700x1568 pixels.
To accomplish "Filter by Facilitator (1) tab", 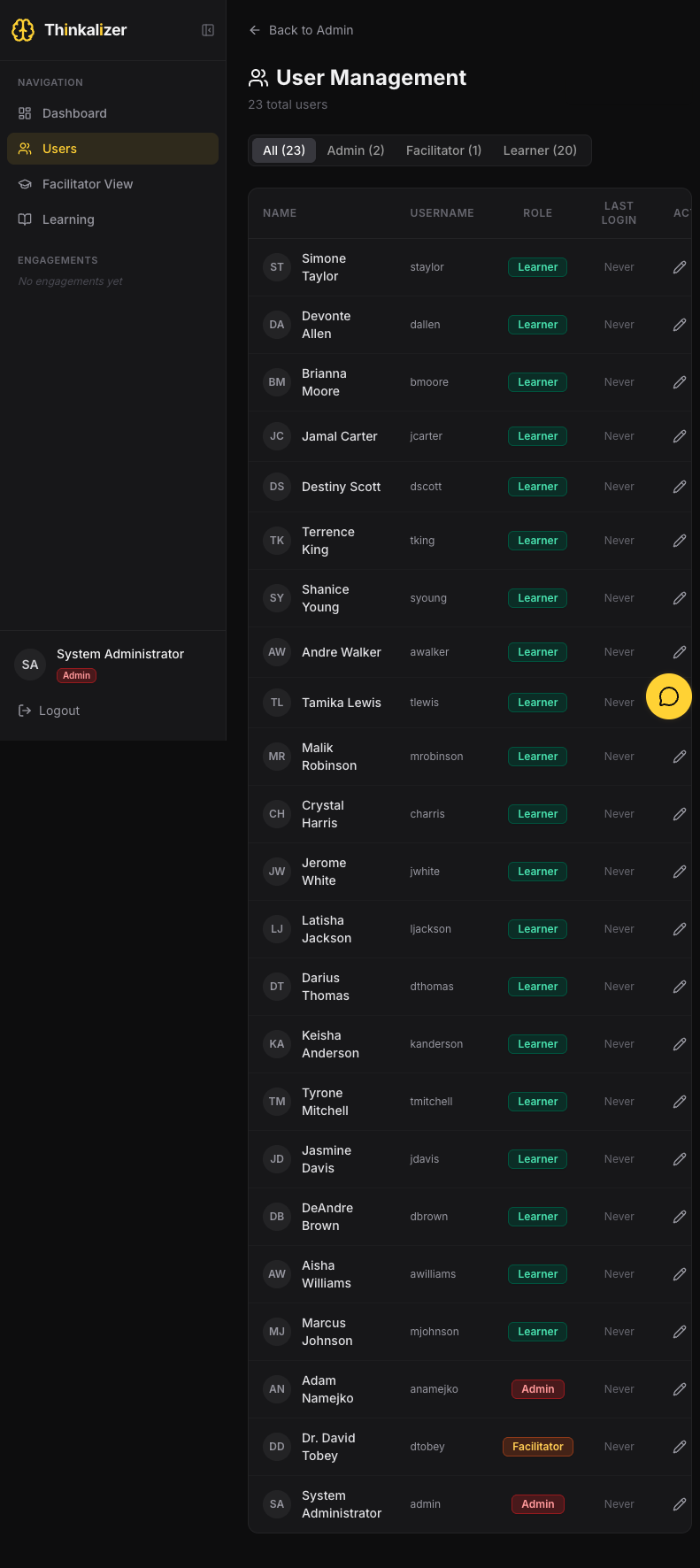I will click(x=443, y=150).
